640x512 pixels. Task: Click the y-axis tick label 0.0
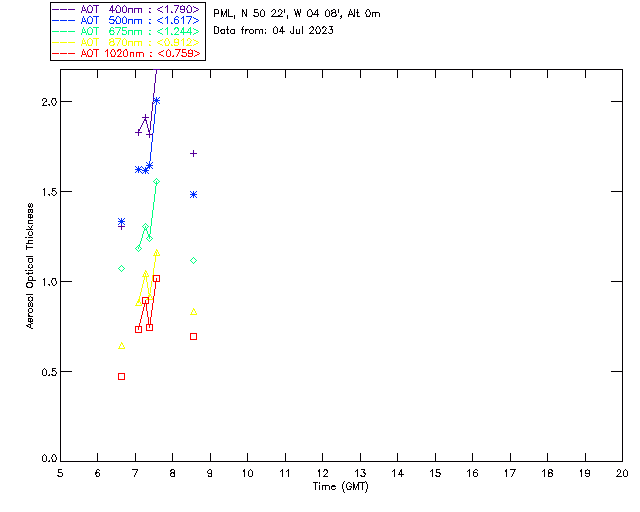click(49, 459)
